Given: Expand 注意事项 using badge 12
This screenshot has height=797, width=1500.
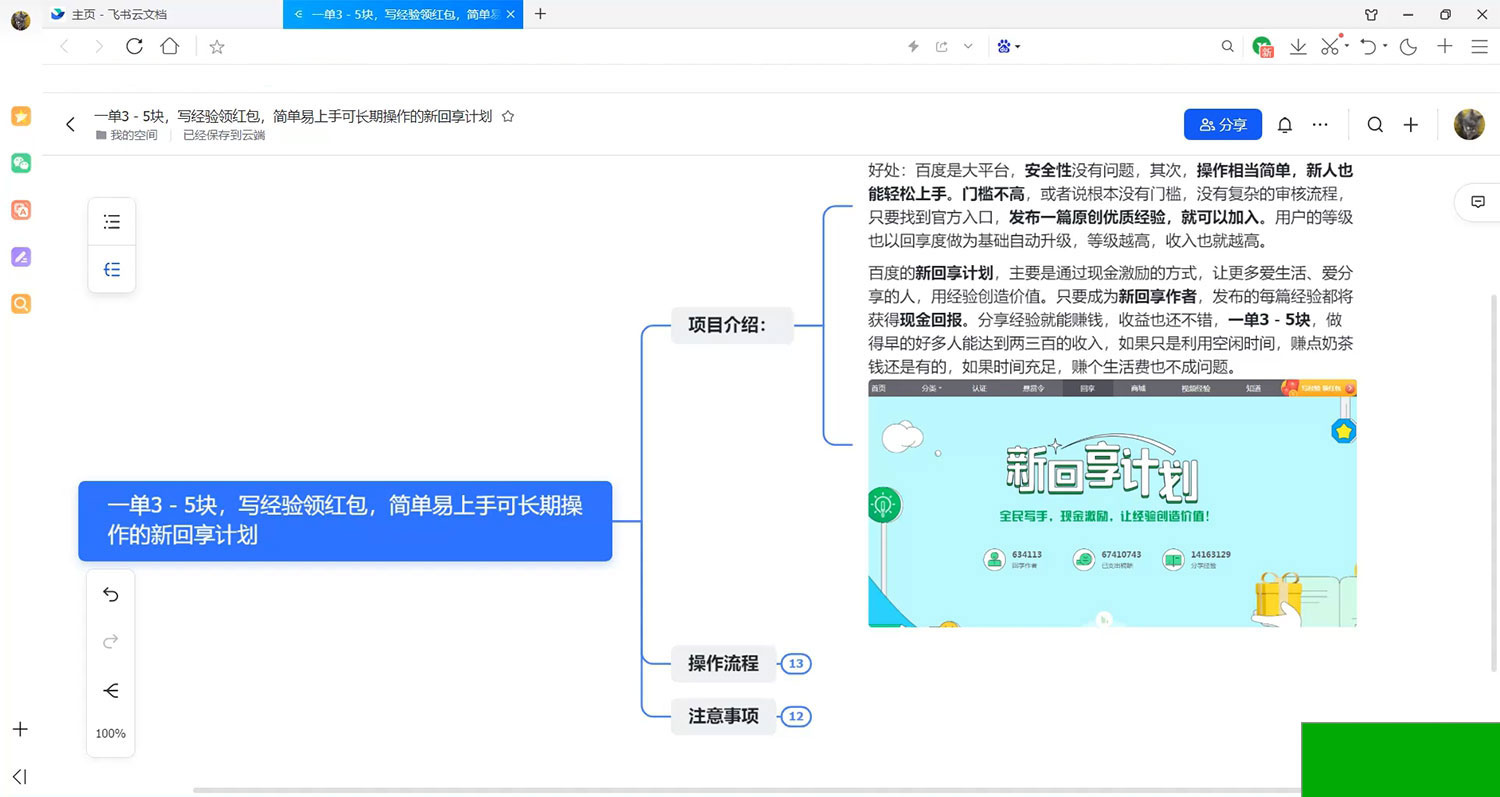Looking at the screenshot, I should [796, 716].
